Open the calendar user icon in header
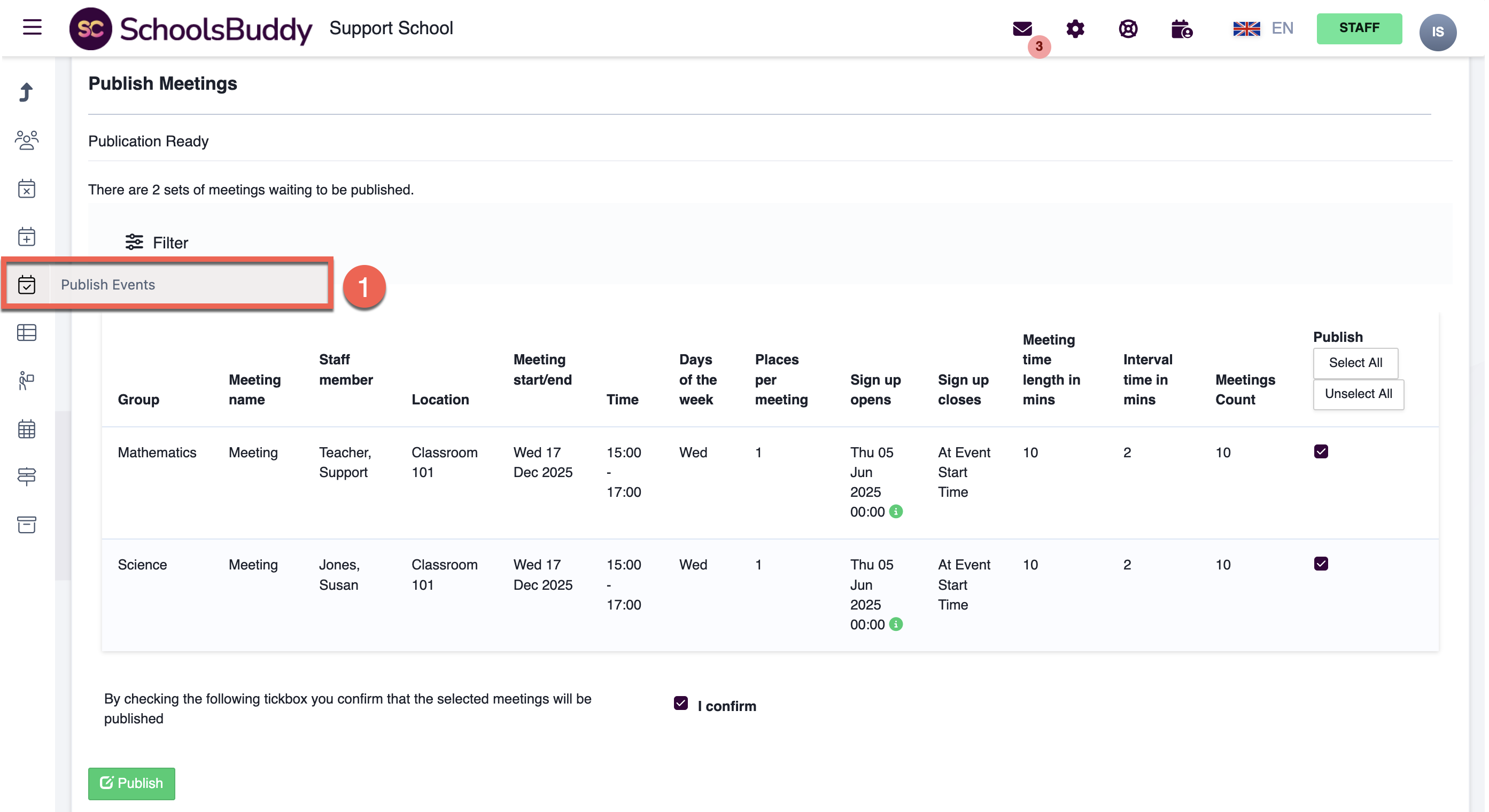Image resolution: width=1489 pixels, height=812 pixels. click(x=1182, y=28)
